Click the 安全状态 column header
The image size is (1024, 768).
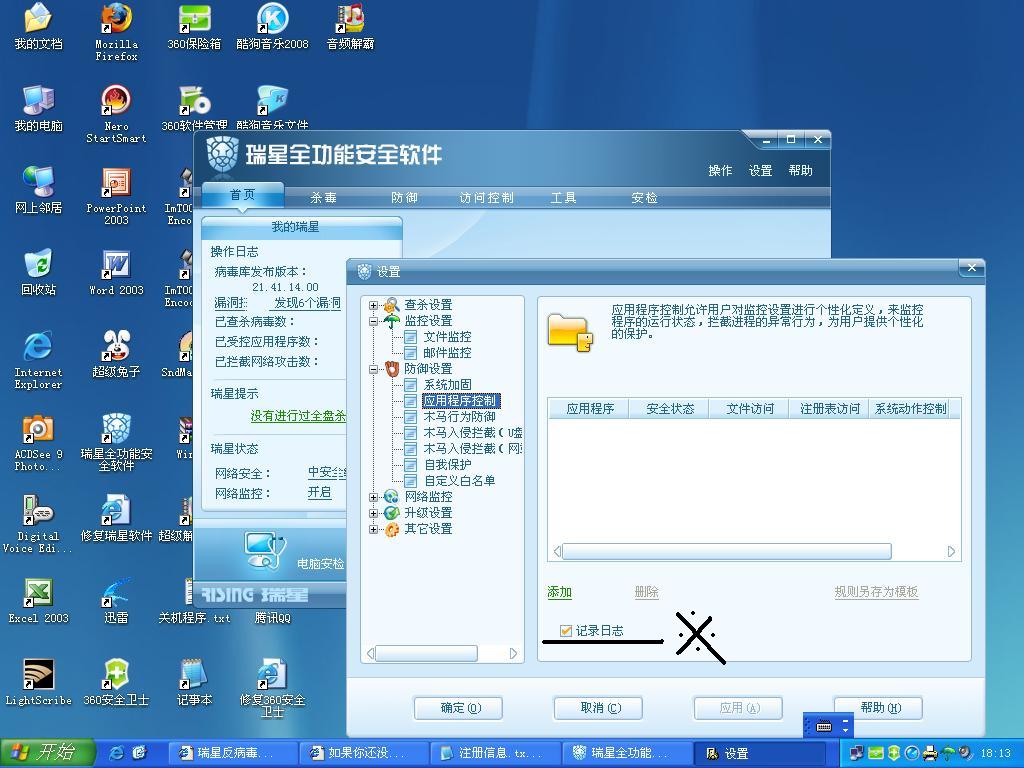click(669, 409)
